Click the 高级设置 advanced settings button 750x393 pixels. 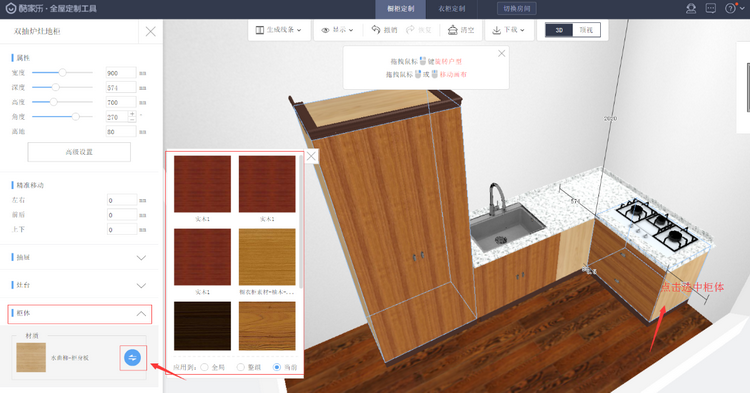(x=79, y=152)
